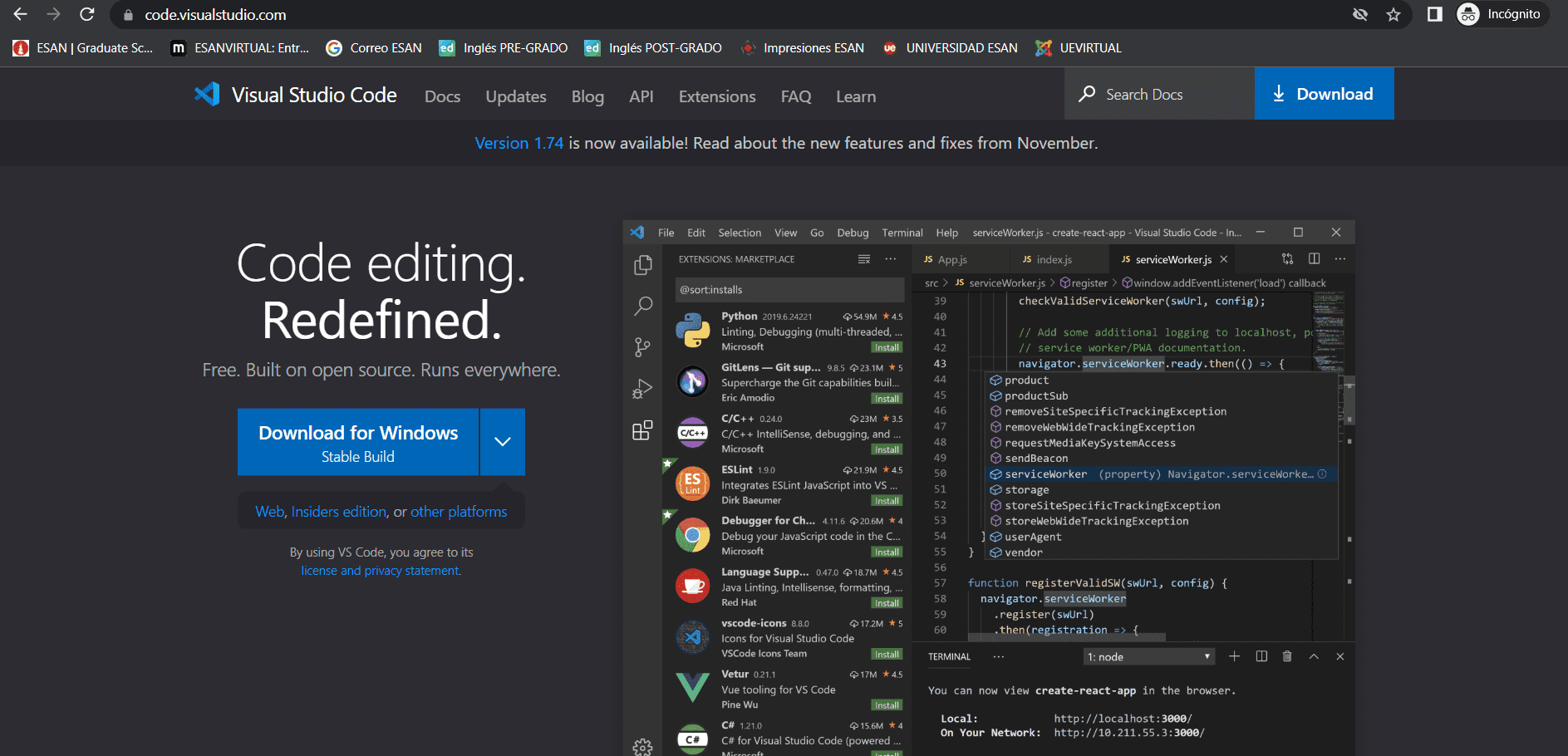Open the Learn nav item
Image resolution: width=1568 pixels, height=756 pixels.
[x=856, y=96]
